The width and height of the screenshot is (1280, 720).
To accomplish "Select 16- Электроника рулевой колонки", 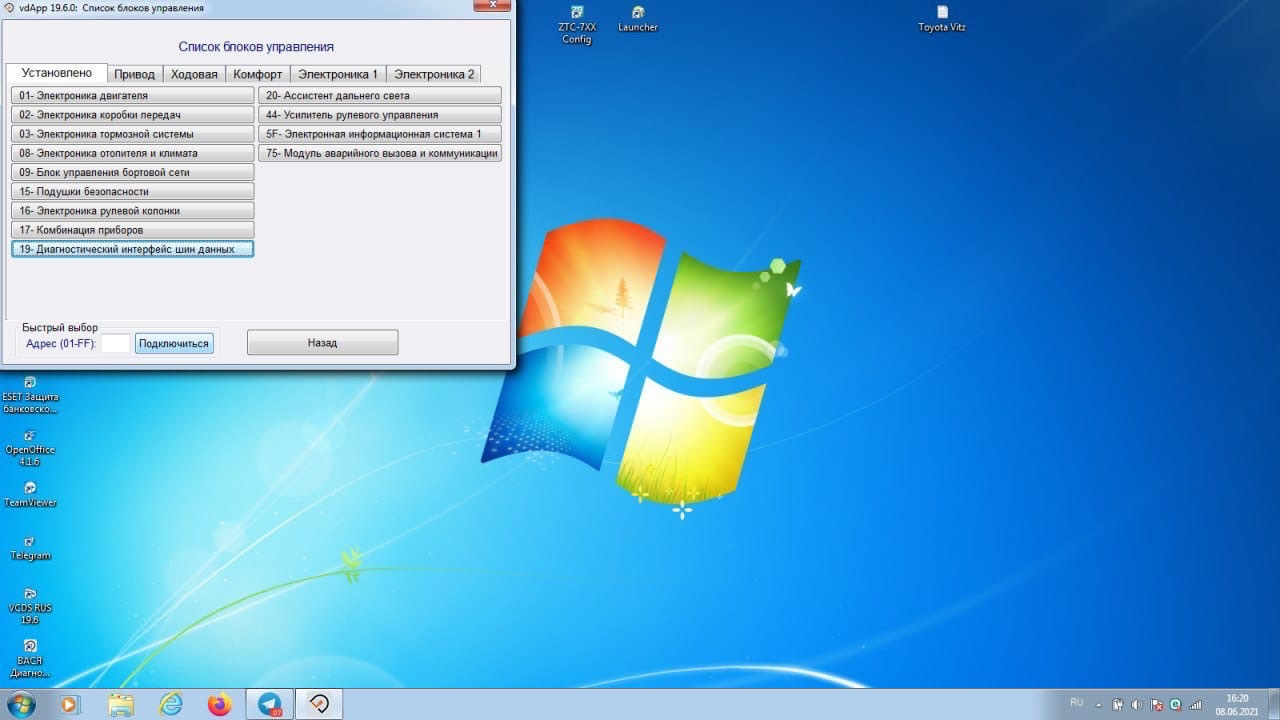I will 133,211.
